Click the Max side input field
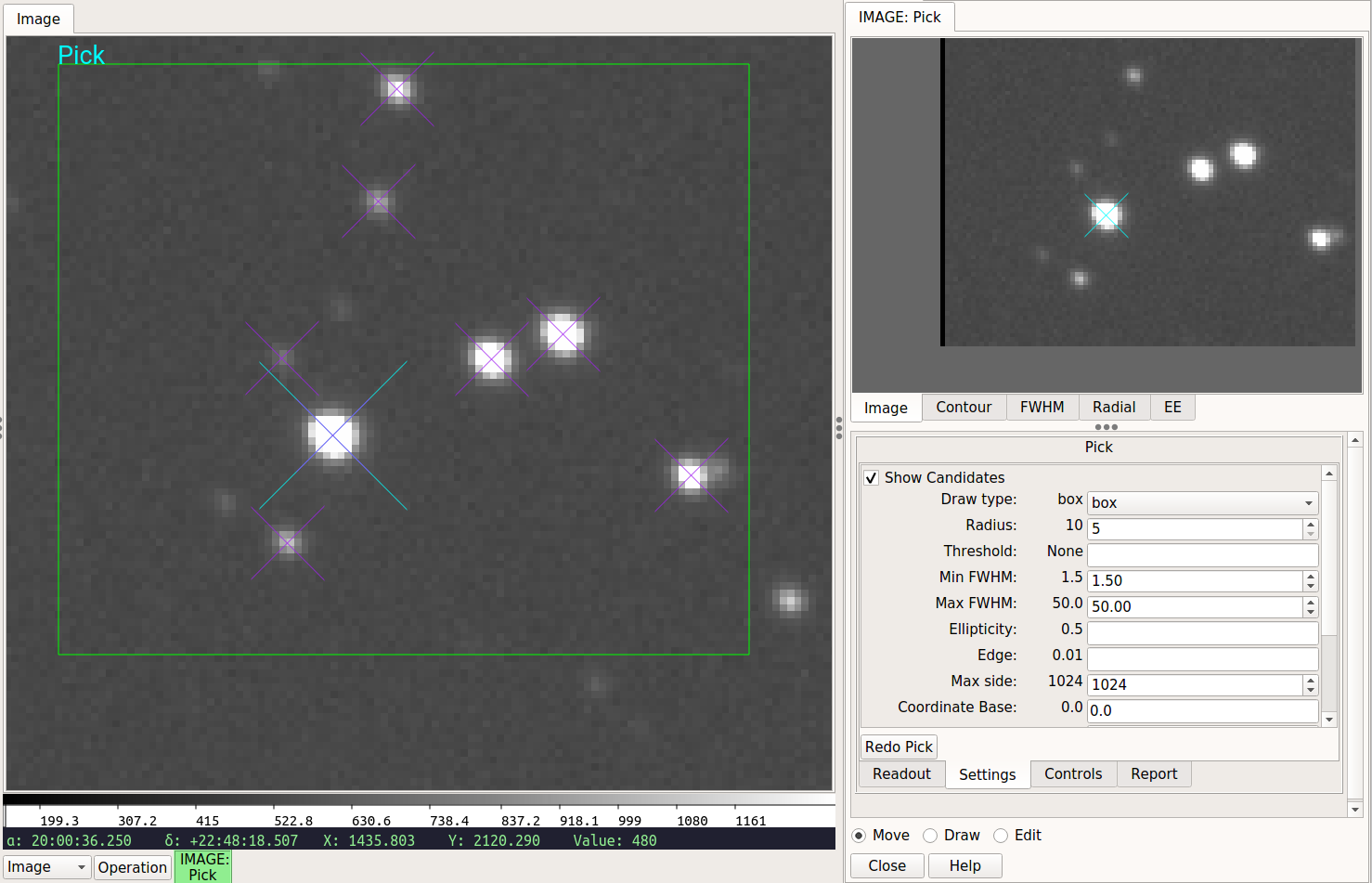The image size is (1372, 883). tap(1195, 684)
